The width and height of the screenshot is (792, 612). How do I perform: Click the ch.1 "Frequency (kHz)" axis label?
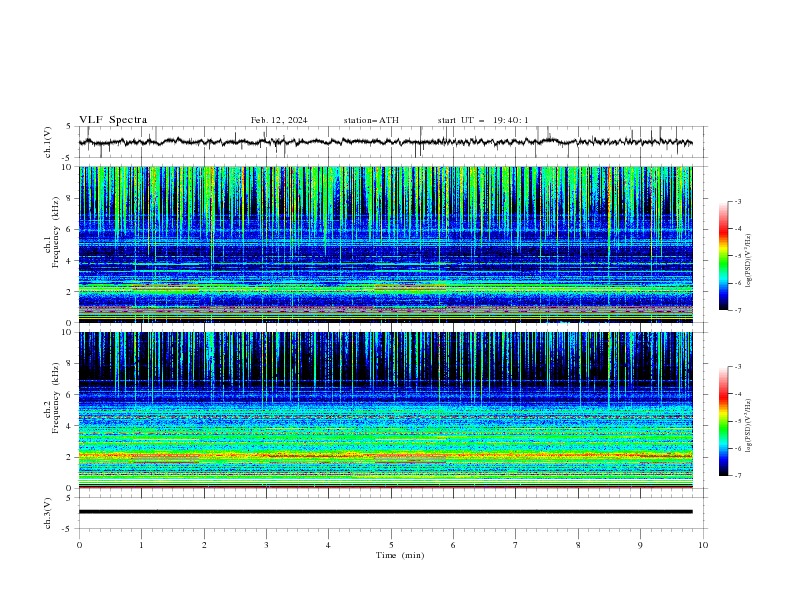(x=56, y=233)
